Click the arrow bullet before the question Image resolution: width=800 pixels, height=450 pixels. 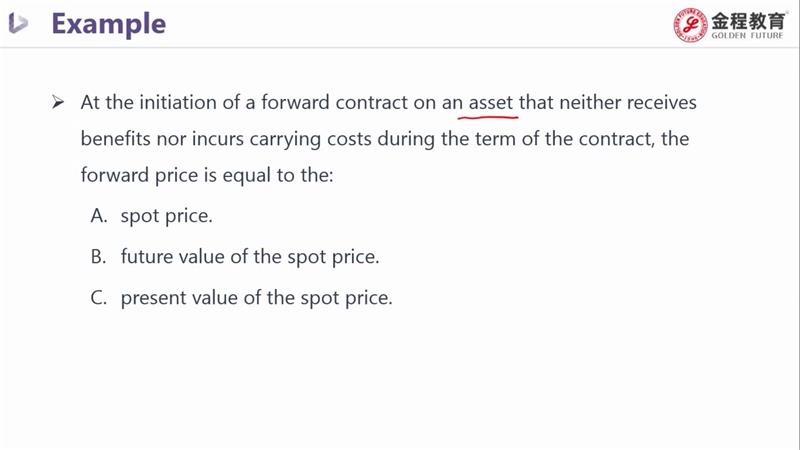pyautogui.click(x=58, y=102)
